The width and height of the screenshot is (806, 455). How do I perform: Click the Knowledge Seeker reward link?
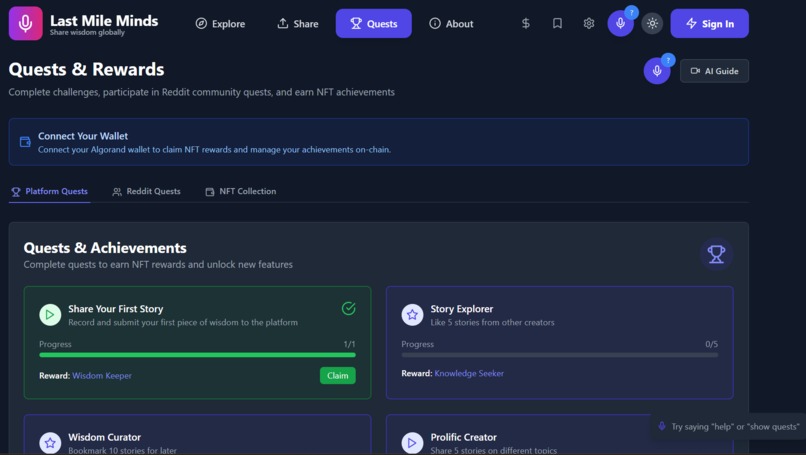[x=469, y=373]
